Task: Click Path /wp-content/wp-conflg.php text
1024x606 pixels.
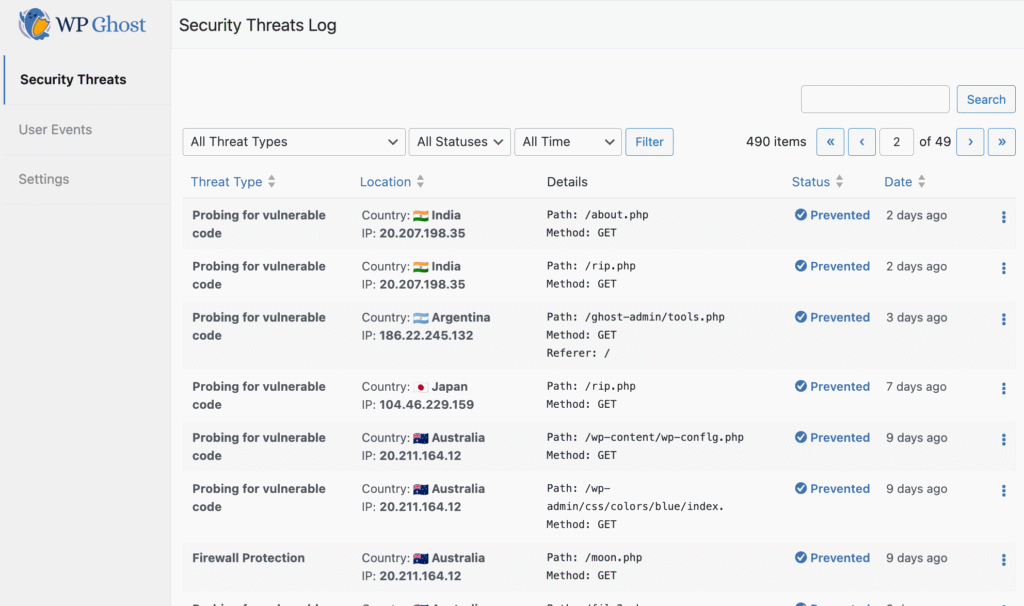Action: pos(645,437)
